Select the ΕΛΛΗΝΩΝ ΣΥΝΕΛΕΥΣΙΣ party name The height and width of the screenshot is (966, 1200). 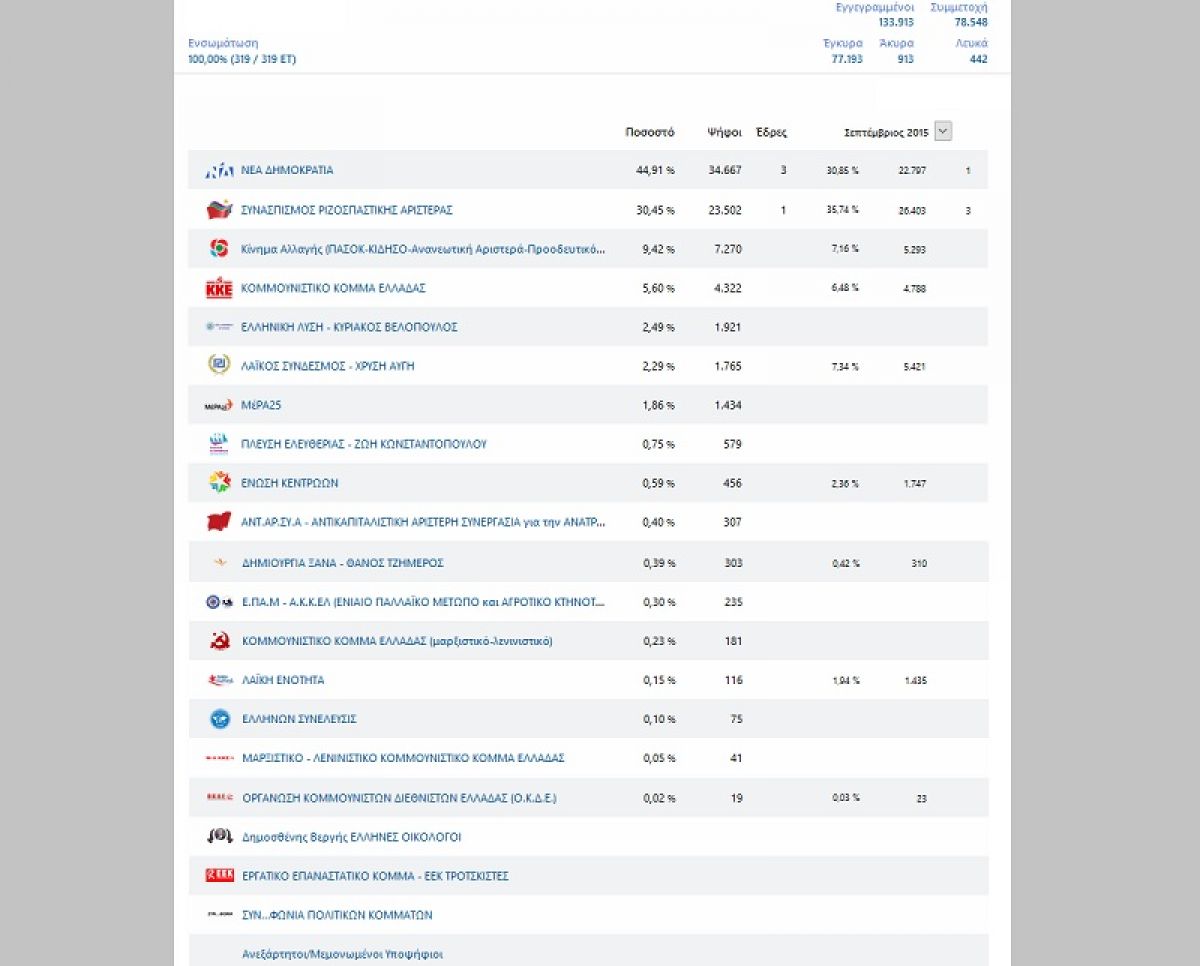[299, 719]
